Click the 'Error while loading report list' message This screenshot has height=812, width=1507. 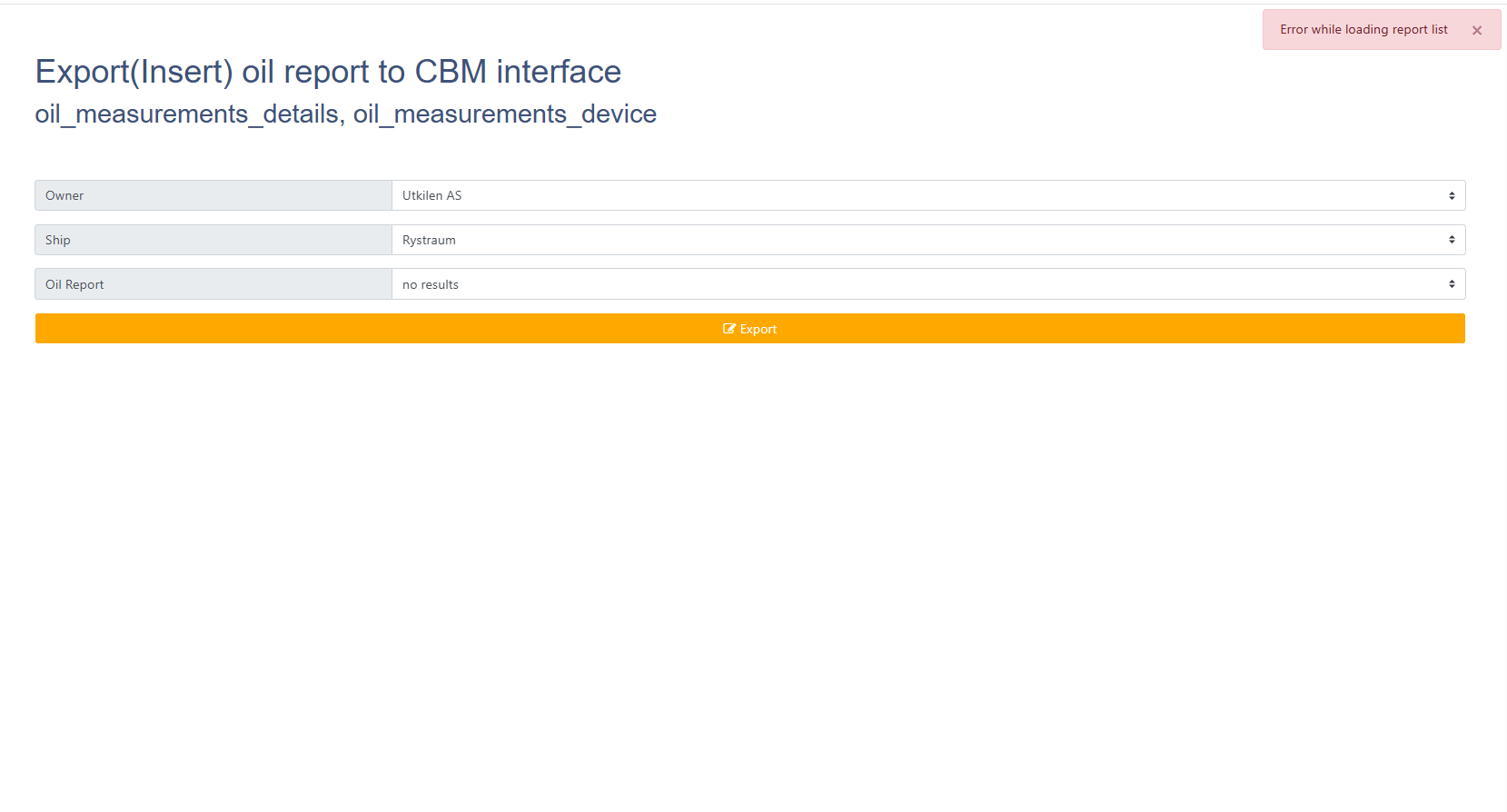pos(1363,30)
